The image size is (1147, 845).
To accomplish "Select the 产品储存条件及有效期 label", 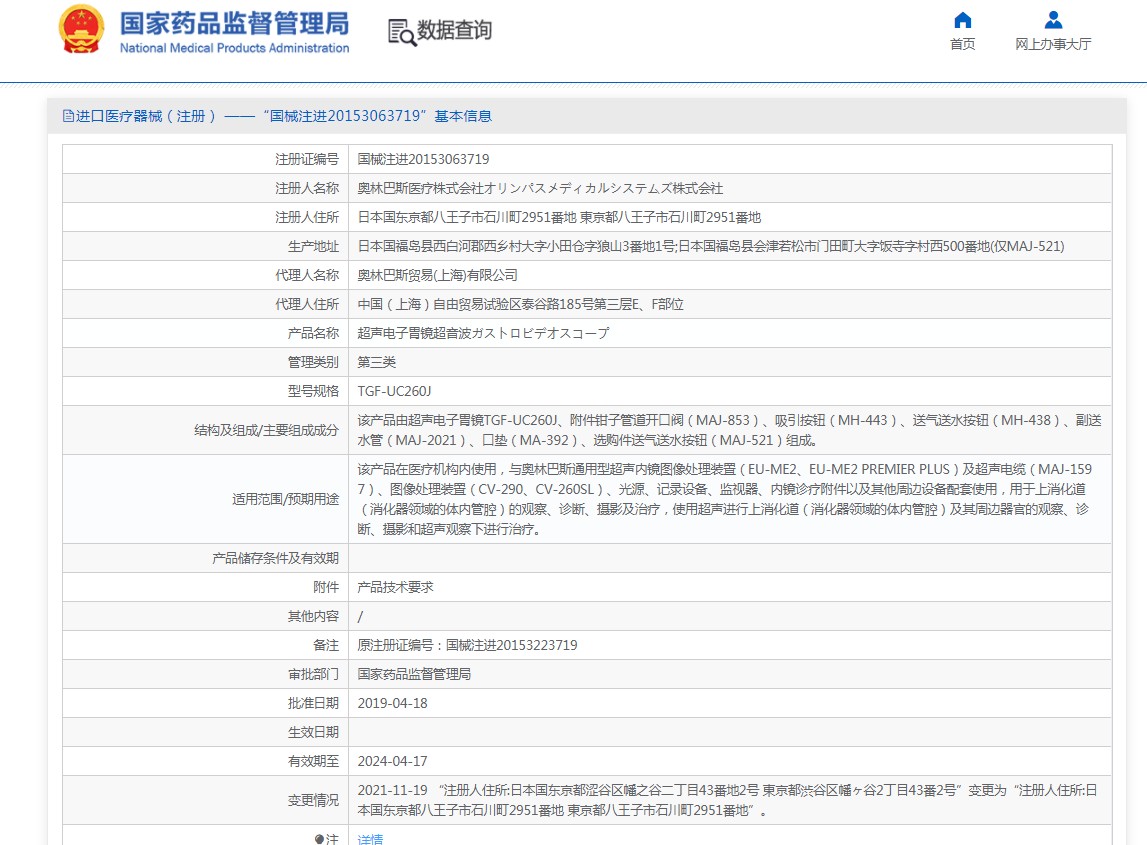I will (276, 558).
